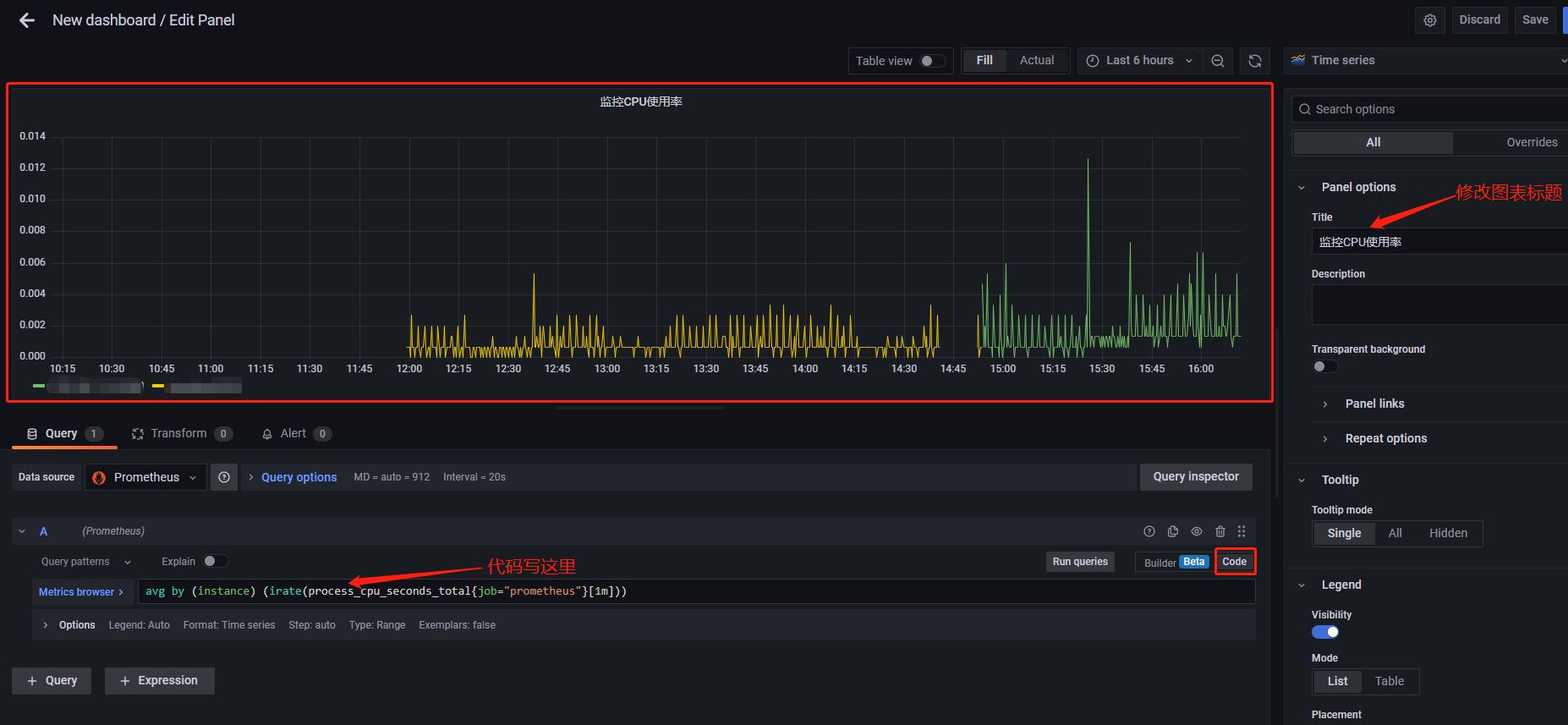Switch editor to Code mode
The image size is (1568, 725).
click(1235, 562)
